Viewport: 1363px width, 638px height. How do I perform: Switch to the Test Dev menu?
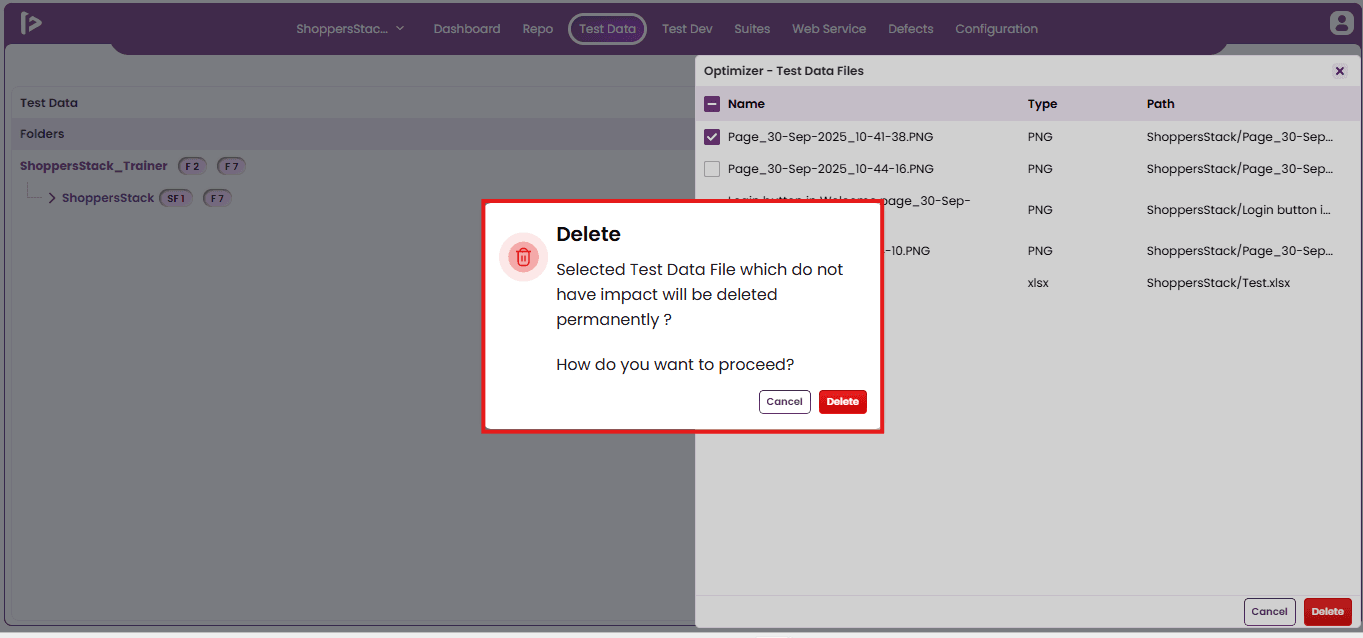pos(687,29)
